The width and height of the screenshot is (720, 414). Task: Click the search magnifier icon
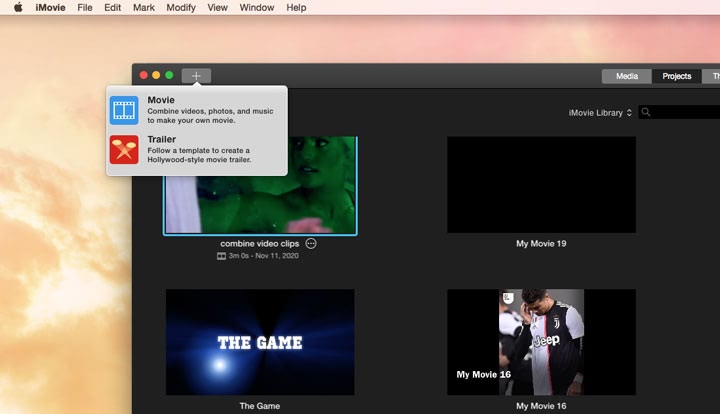click(x=646, y=112)
